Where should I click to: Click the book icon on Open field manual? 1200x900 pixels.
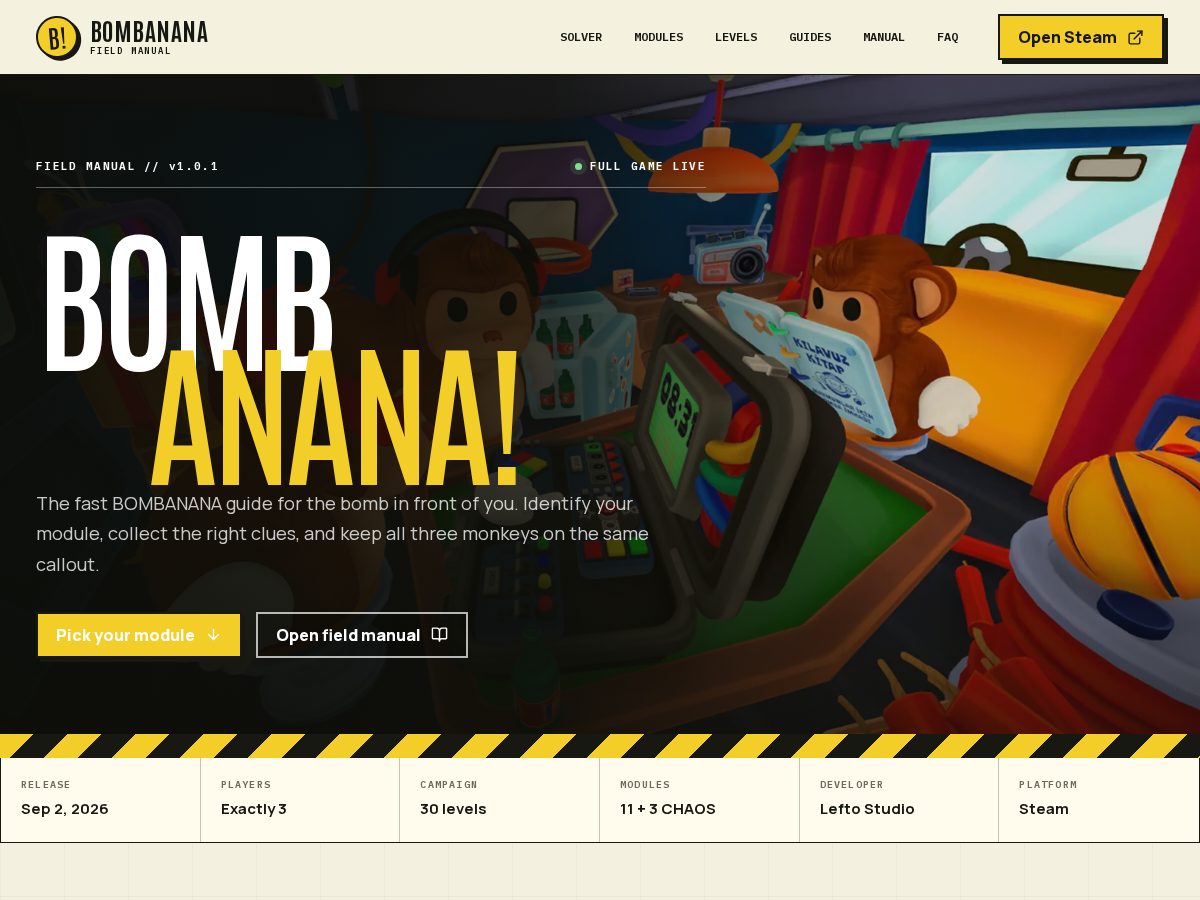[439, 635]
